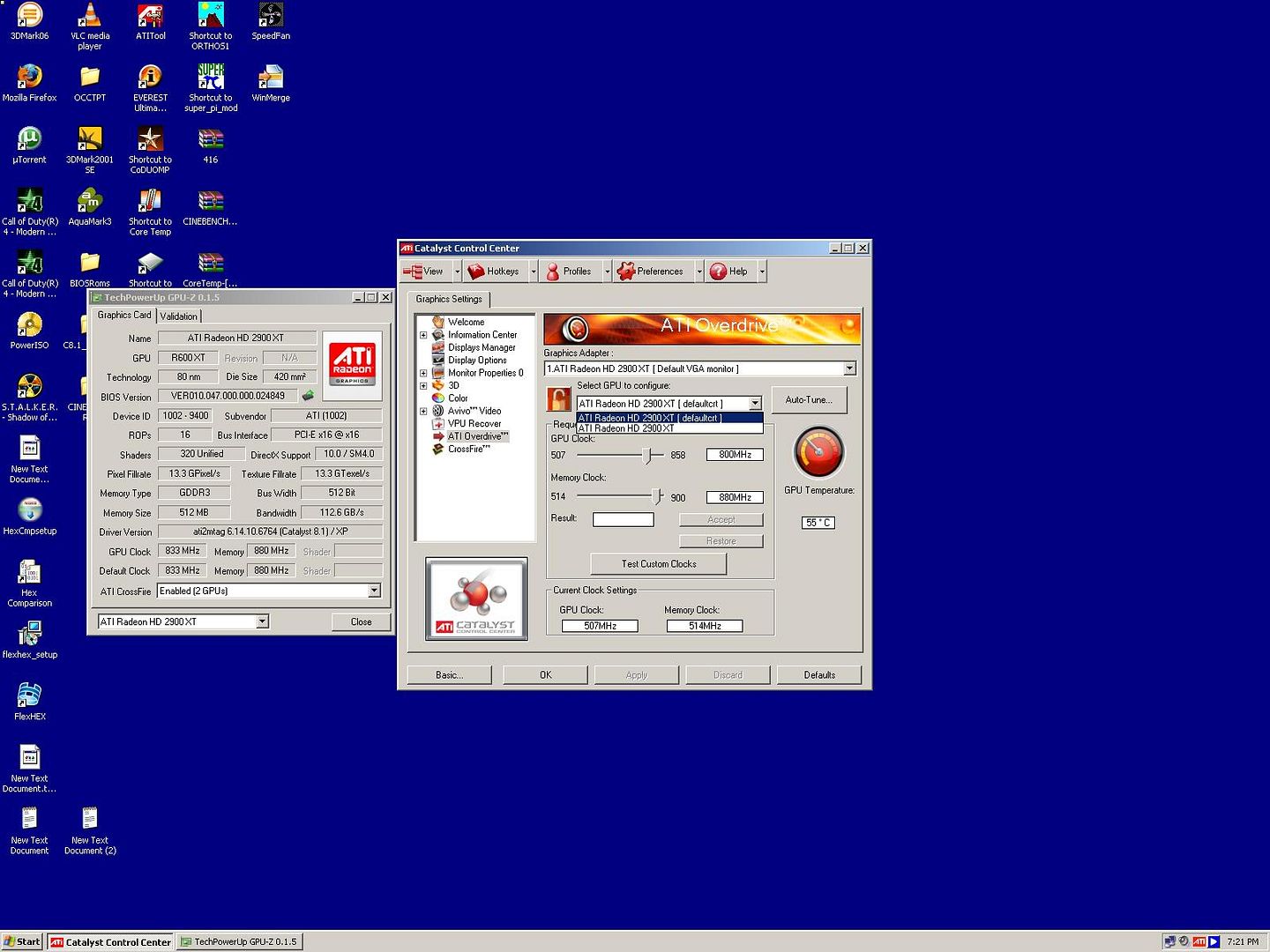Screen dimensions: 1270x952
Task: Expand the Monitor Properties 0 node
Action: click(x=423, y=373)
